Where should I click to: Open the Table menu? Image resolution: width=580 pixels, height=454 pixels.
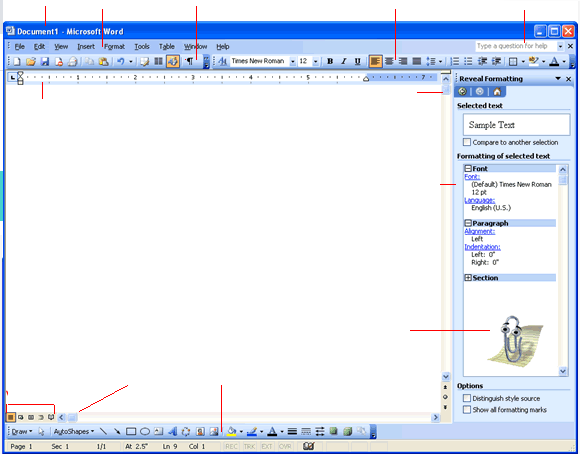click(x=166, y=47)
